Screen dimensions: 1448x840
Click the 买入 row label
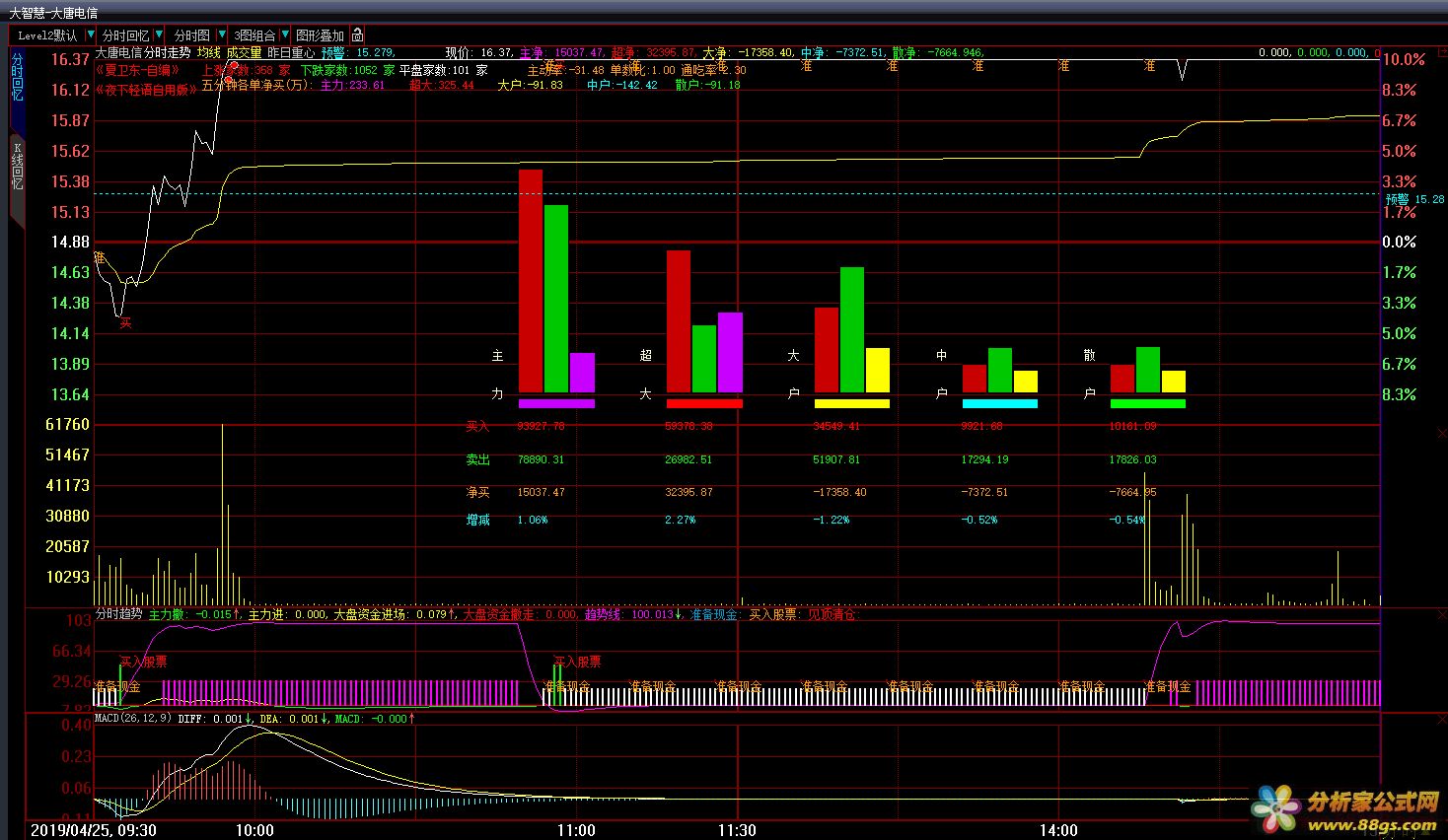point(477,427)
